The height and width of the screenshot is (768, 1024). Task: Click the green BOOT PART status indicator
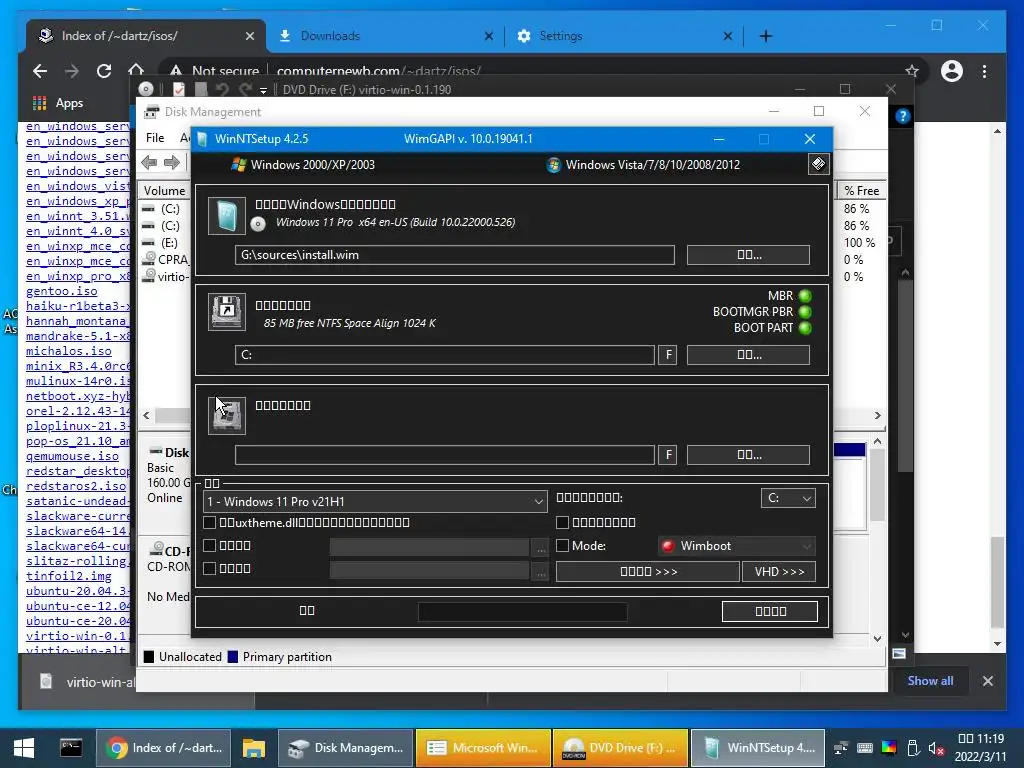[805, 328]
